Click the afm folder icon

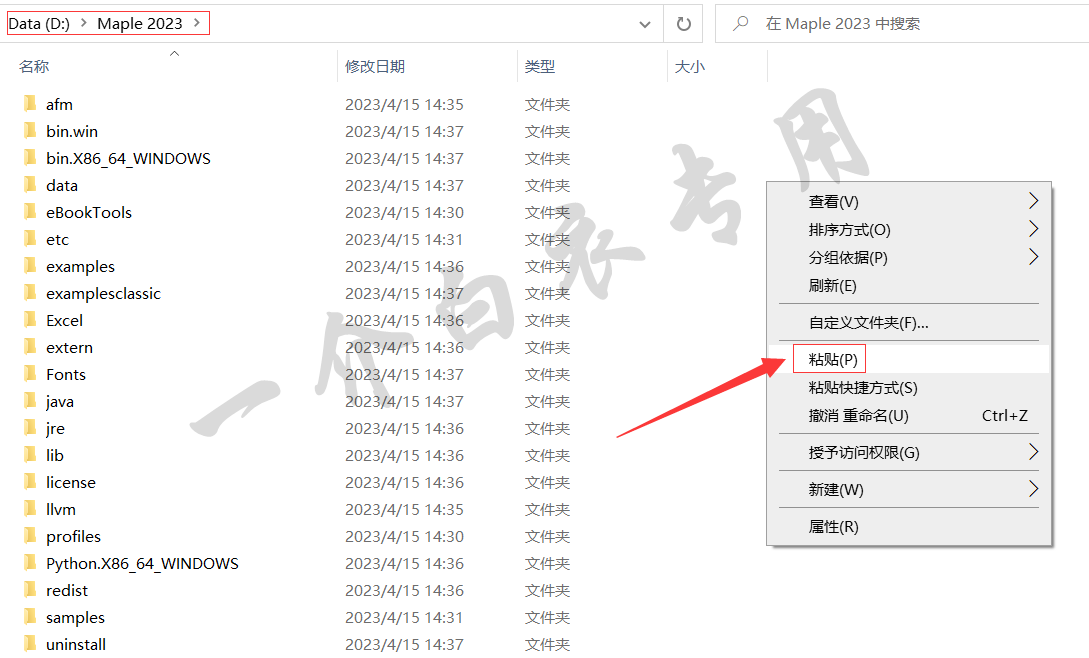(x=30, y=104)
